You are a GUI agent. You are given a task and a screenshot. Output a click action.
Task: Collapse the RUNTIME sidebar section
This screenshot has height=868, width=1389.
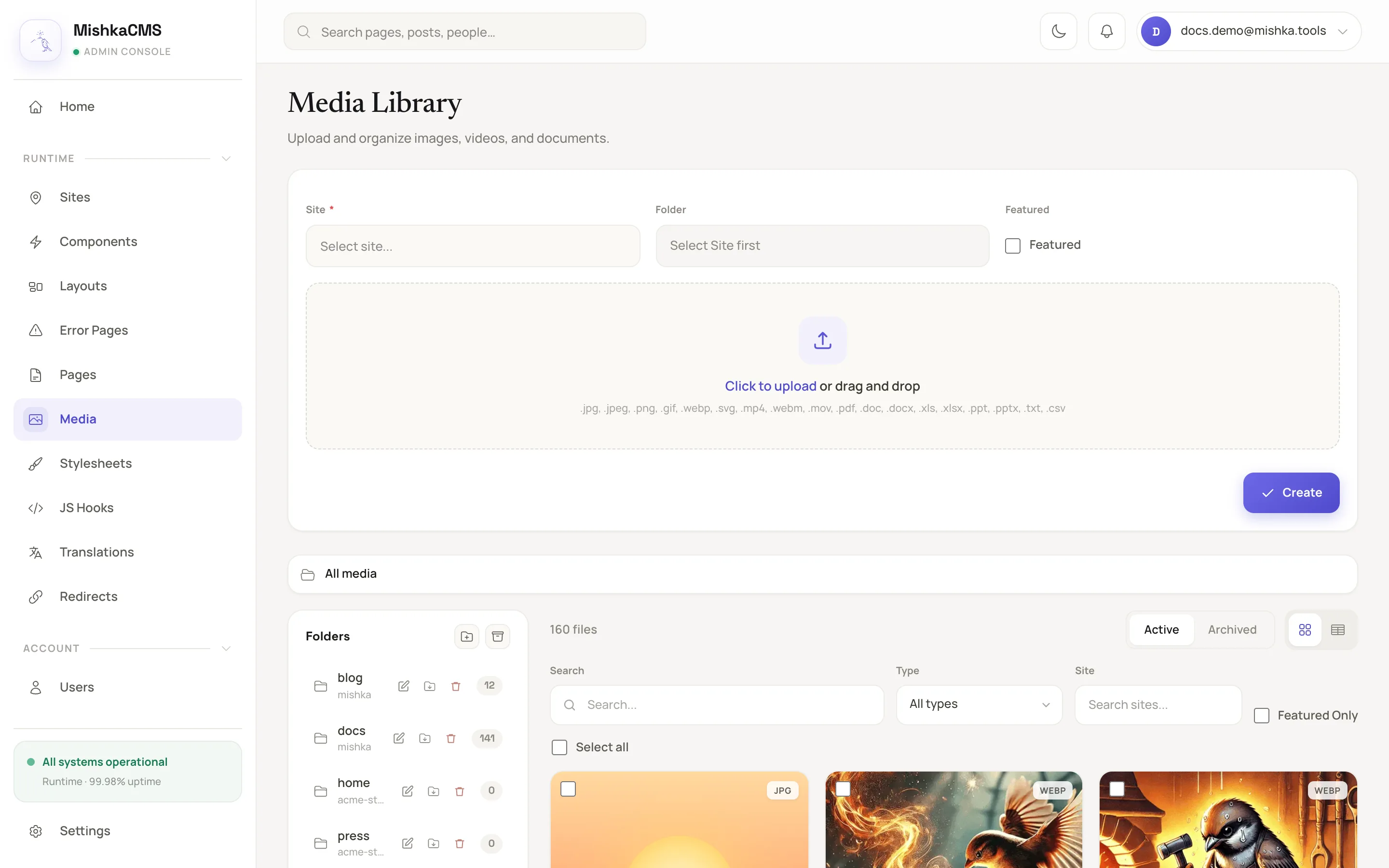click(226, 159)
